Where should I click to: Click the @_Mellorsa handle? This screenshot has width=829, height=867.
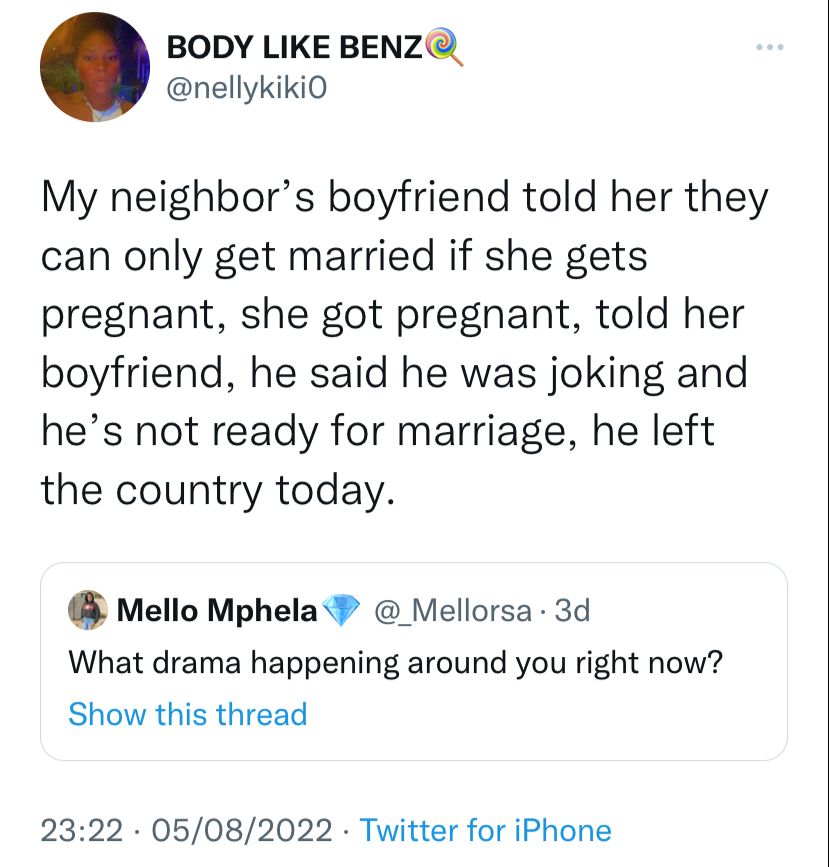click(451, 610)
